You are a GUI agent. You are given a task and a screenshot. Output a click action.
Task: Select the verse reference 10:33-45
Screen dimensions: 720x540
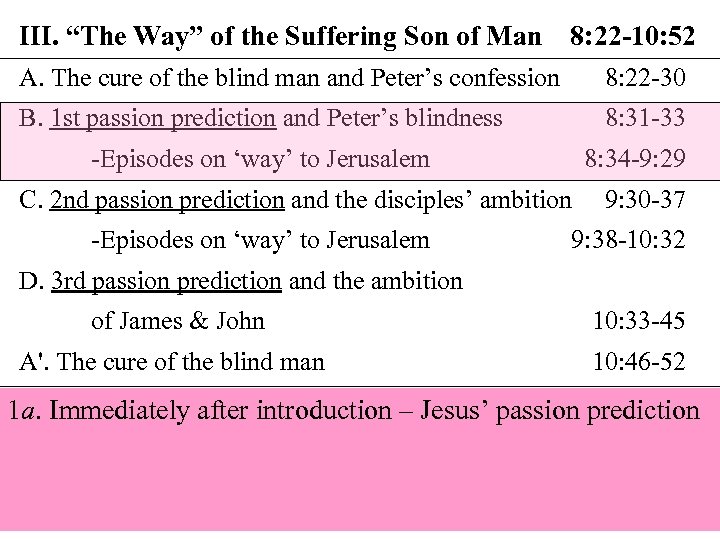coord(638,321)
